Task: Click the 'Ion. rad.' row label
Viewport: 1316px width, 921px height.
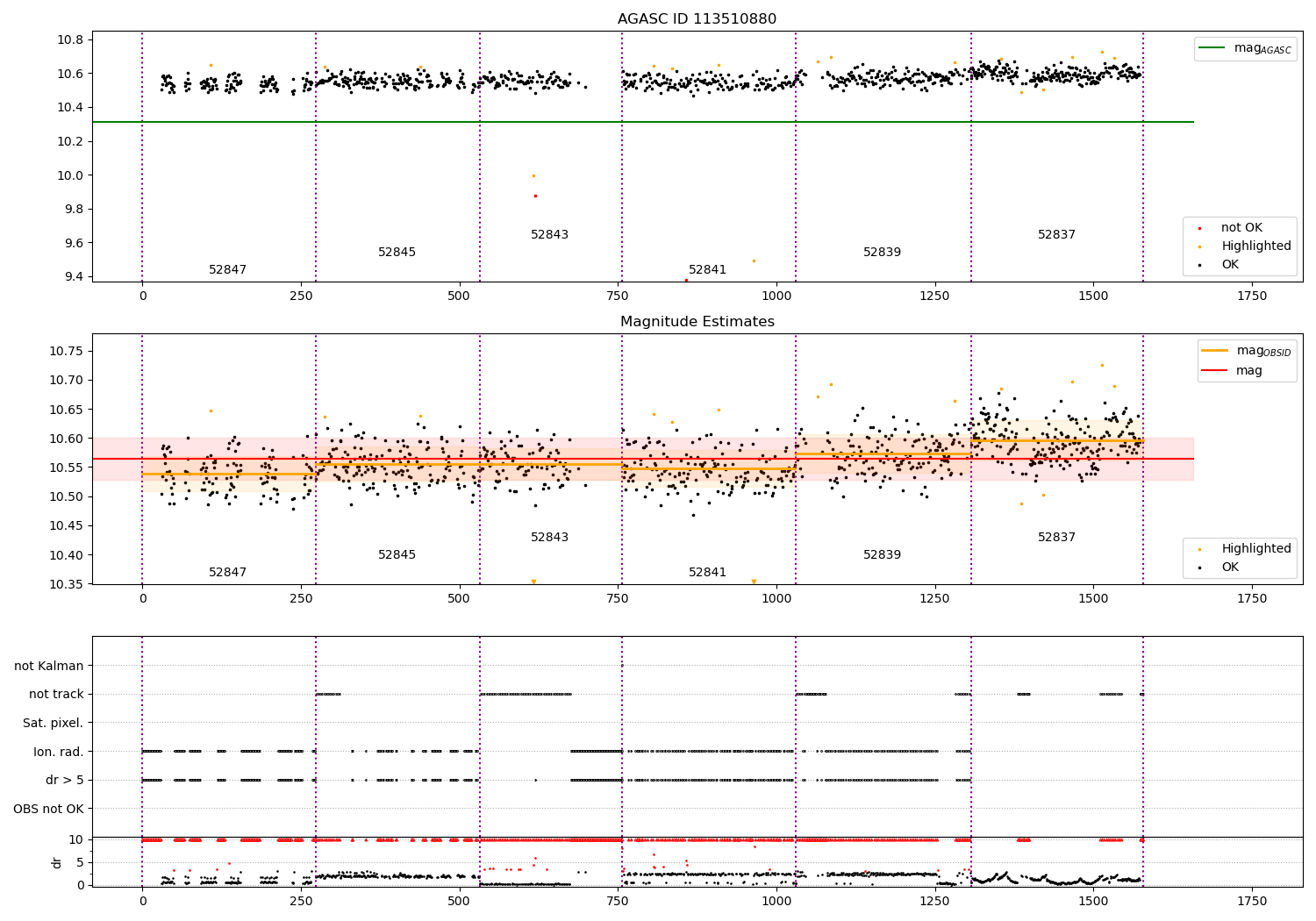Action: point(59,752)
